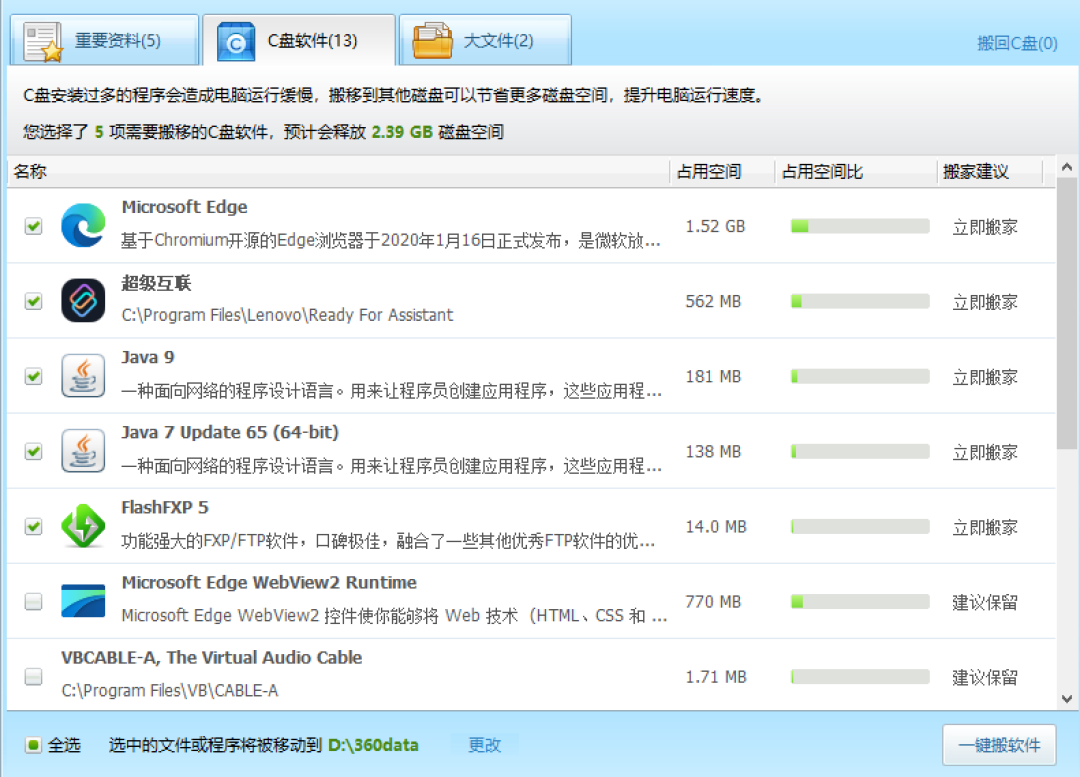Click the 1.71 MB size value
1080x777 pixels.
pos(716,676)
